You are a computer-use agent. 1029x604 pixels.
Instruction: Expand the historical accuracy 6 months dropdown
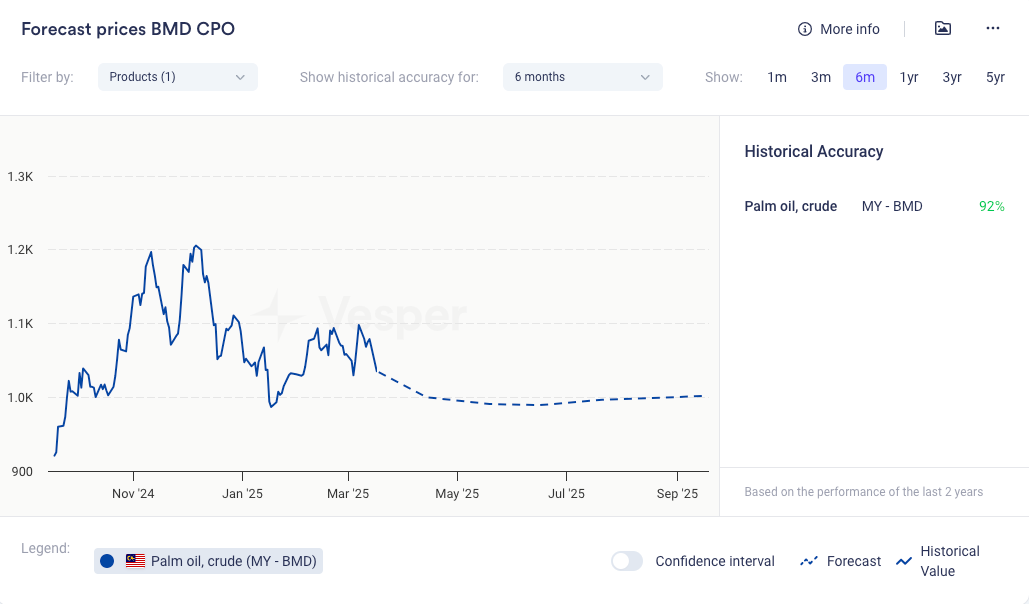582,77
